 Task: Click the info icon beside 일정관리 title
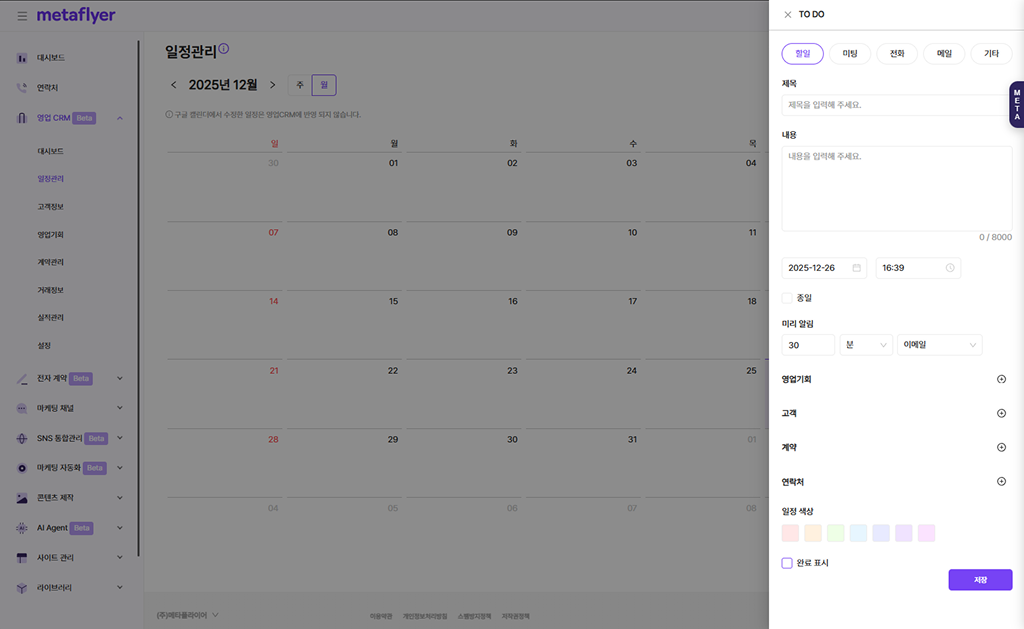pyautogui.click(x=224, y=48)
